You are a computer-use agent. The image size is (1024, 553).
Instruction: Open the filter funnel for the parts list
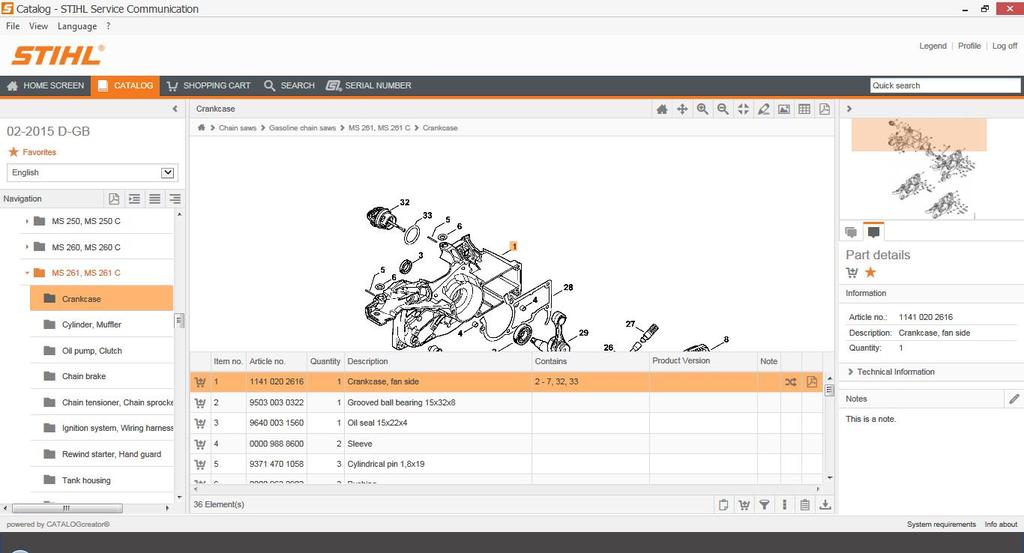(x=764, y=505)
